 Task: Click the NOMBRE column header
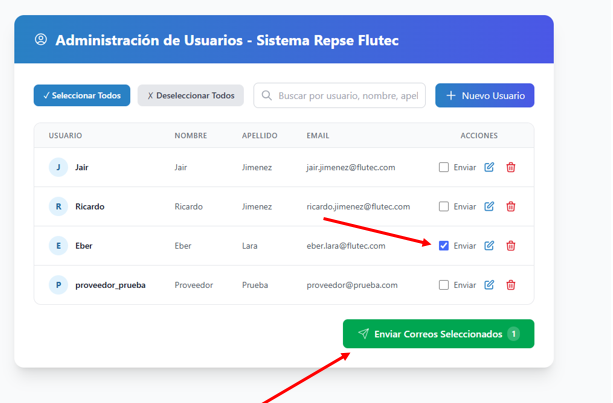[x=191, y=136]
